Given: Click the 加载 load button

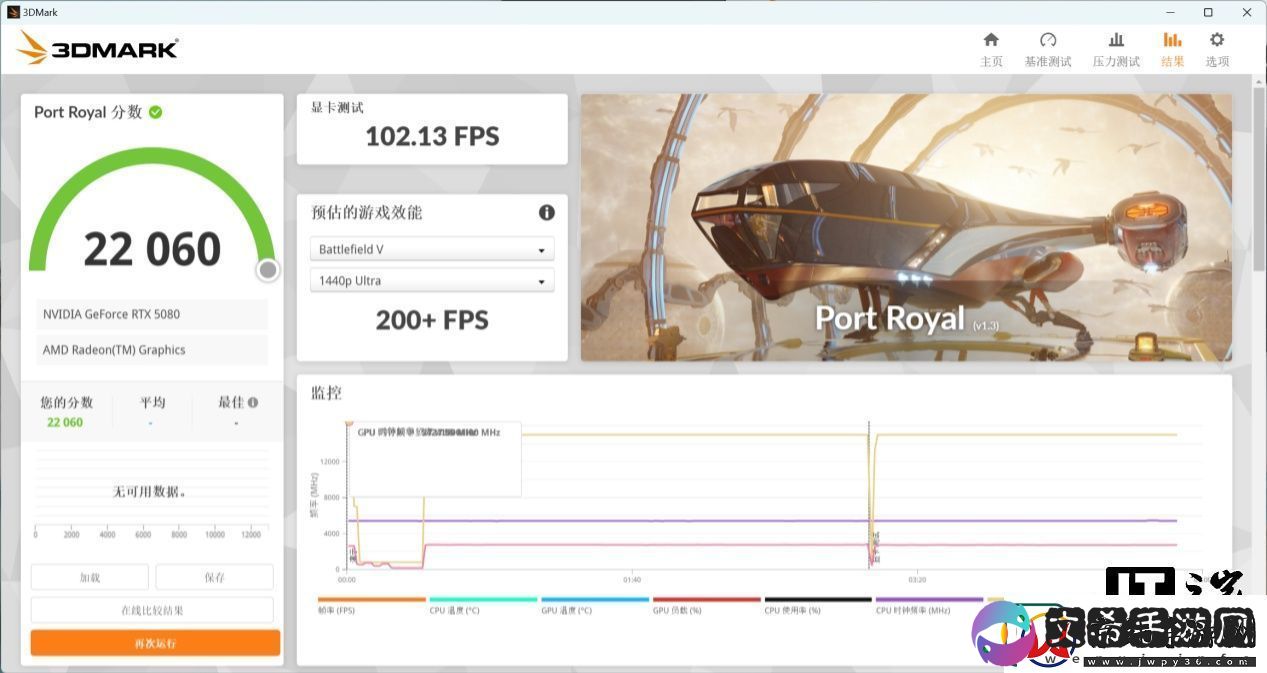Looking at the screenshot, I should 90,577.
